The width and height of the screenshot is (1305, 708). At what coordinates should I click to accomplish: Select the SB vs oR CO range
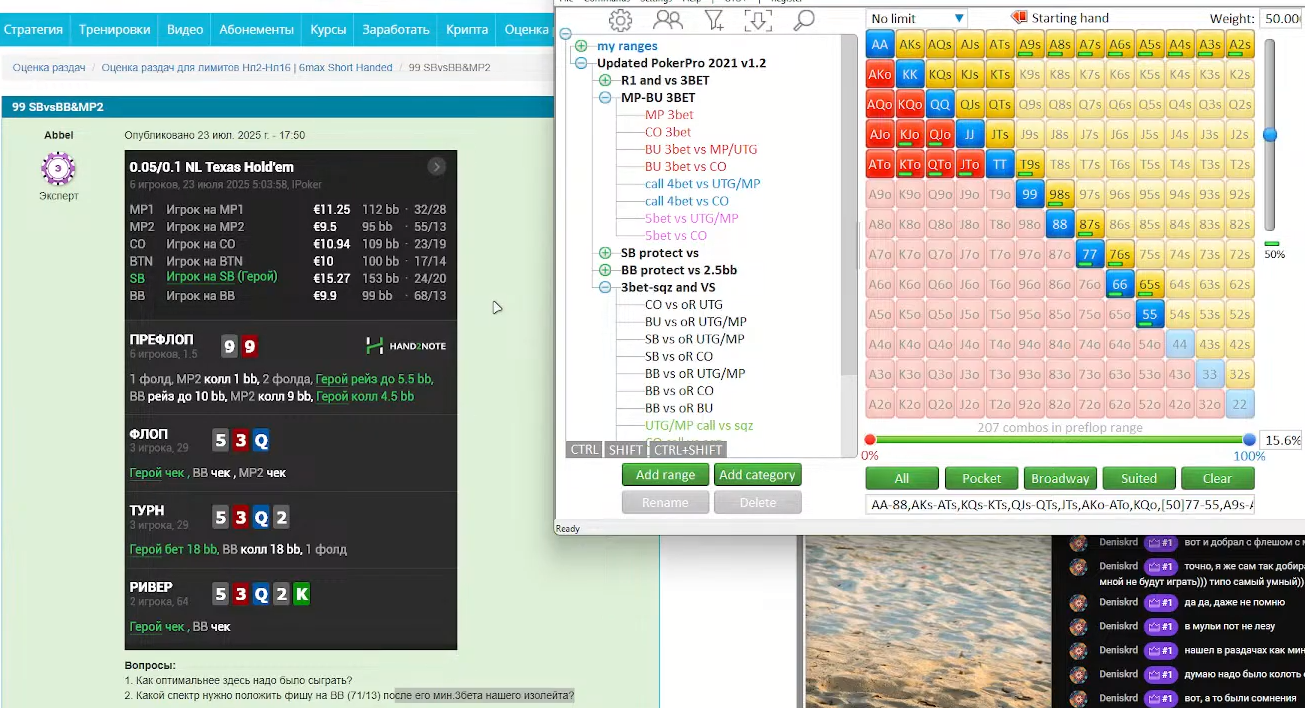[679, 356]
